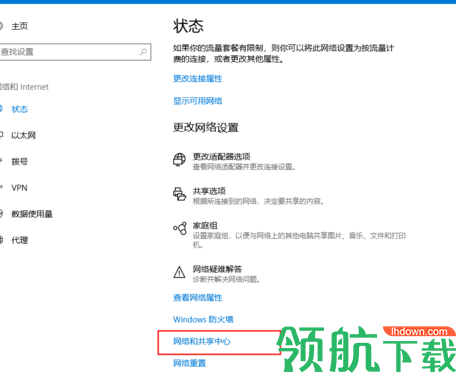The width and height of the screenshot is (456, 379).
Task: Focus the 查找设置 search field
Action: 75,52
